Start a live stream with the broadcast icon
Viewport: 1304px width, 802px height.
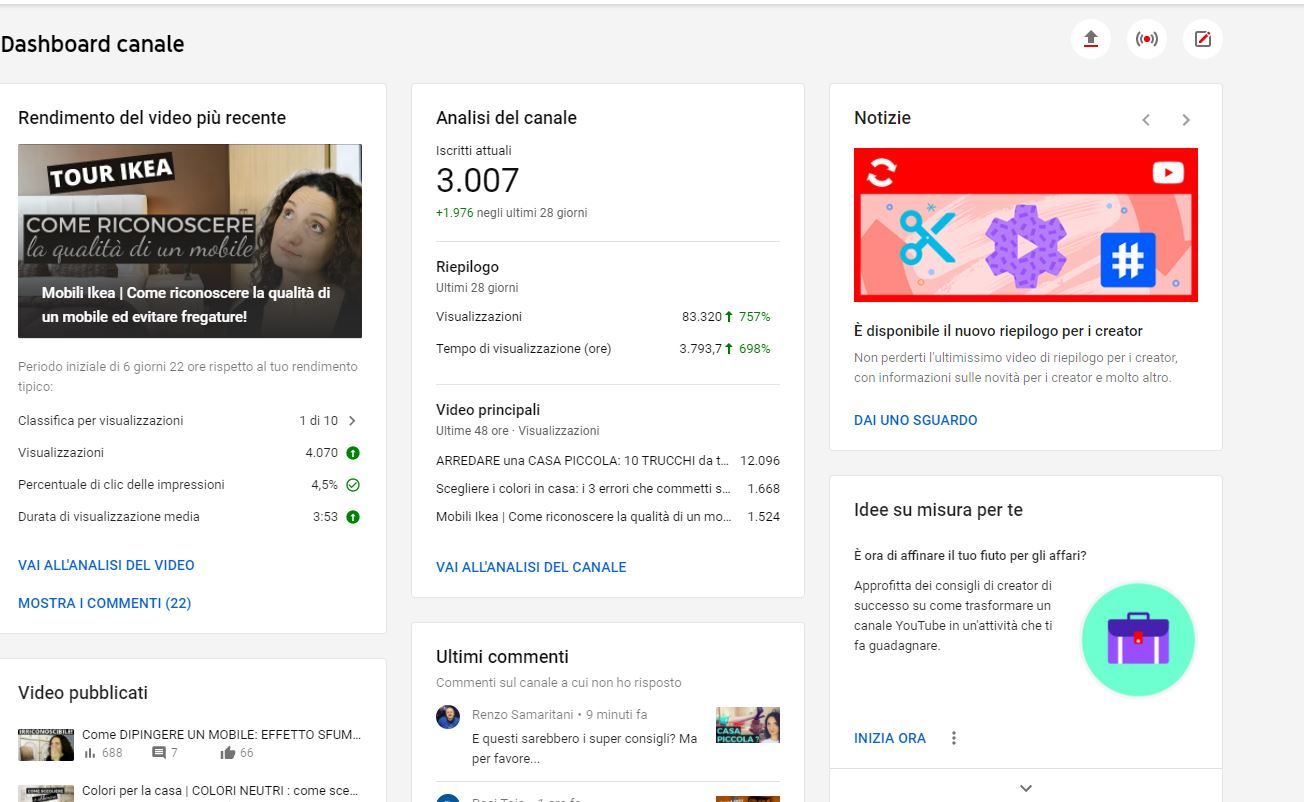click(1147, 39)
